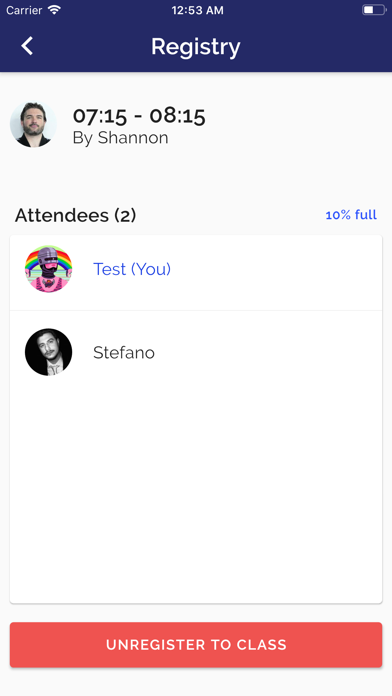Tap Stefano's black and white avatar
The image size is (392, 696).
(48, 352)
